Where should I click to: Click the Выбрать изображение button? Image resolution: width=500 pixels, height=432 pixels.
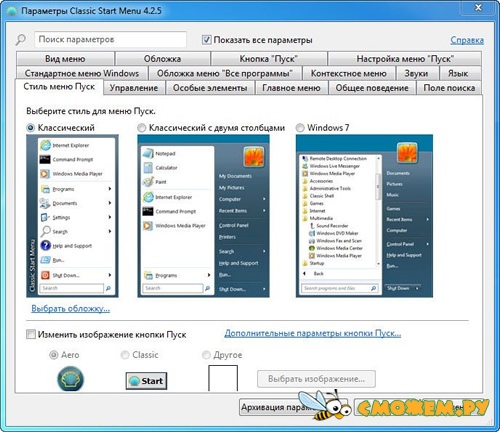coord(316,379)
